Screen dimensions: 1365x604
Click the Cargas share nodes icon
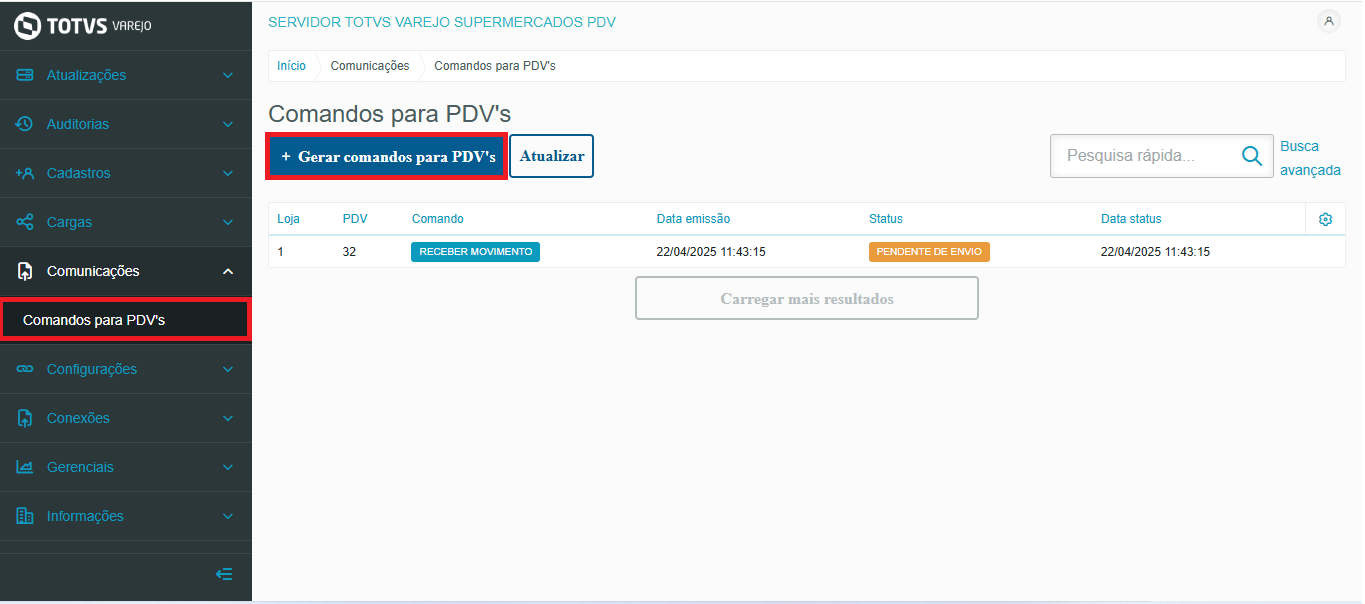coord(25,222)
